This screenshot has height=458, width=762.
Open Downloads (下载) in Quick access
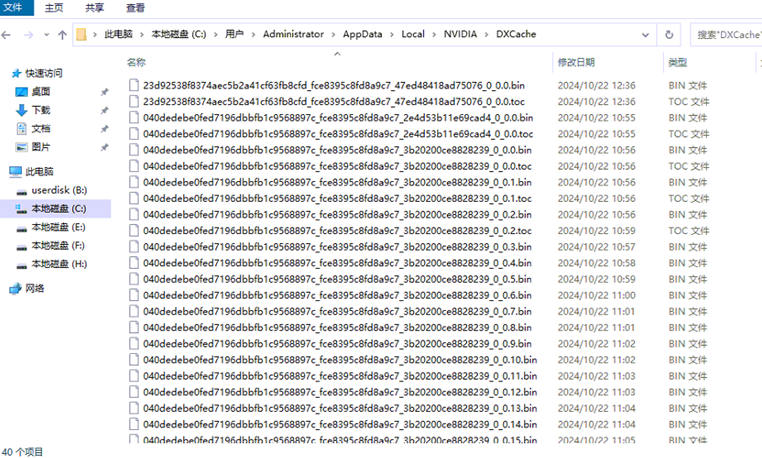pos(41,110)
